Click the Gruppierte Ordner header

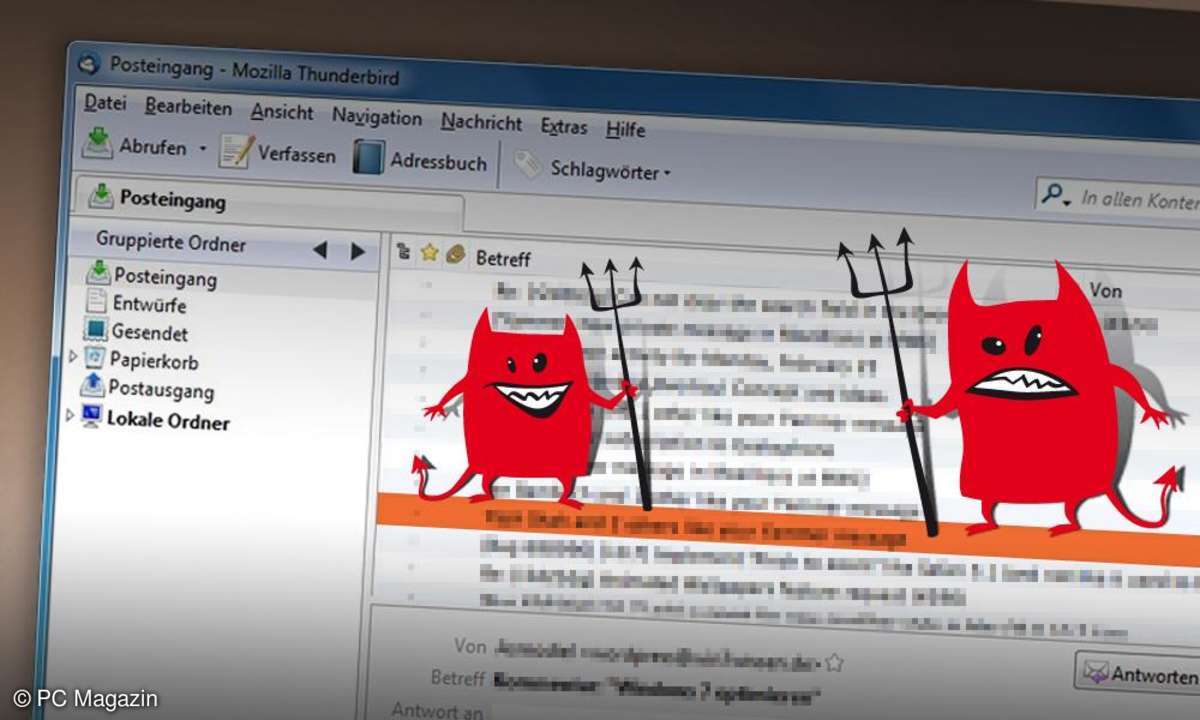171,242
